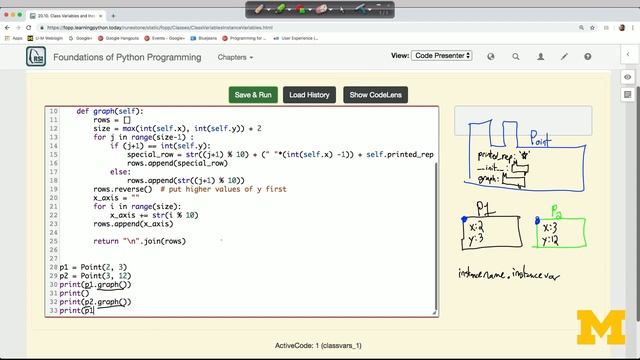640x360 pixels.
Task: Click code line 'return "\n".join(rows)'
Action: [140, 241]
